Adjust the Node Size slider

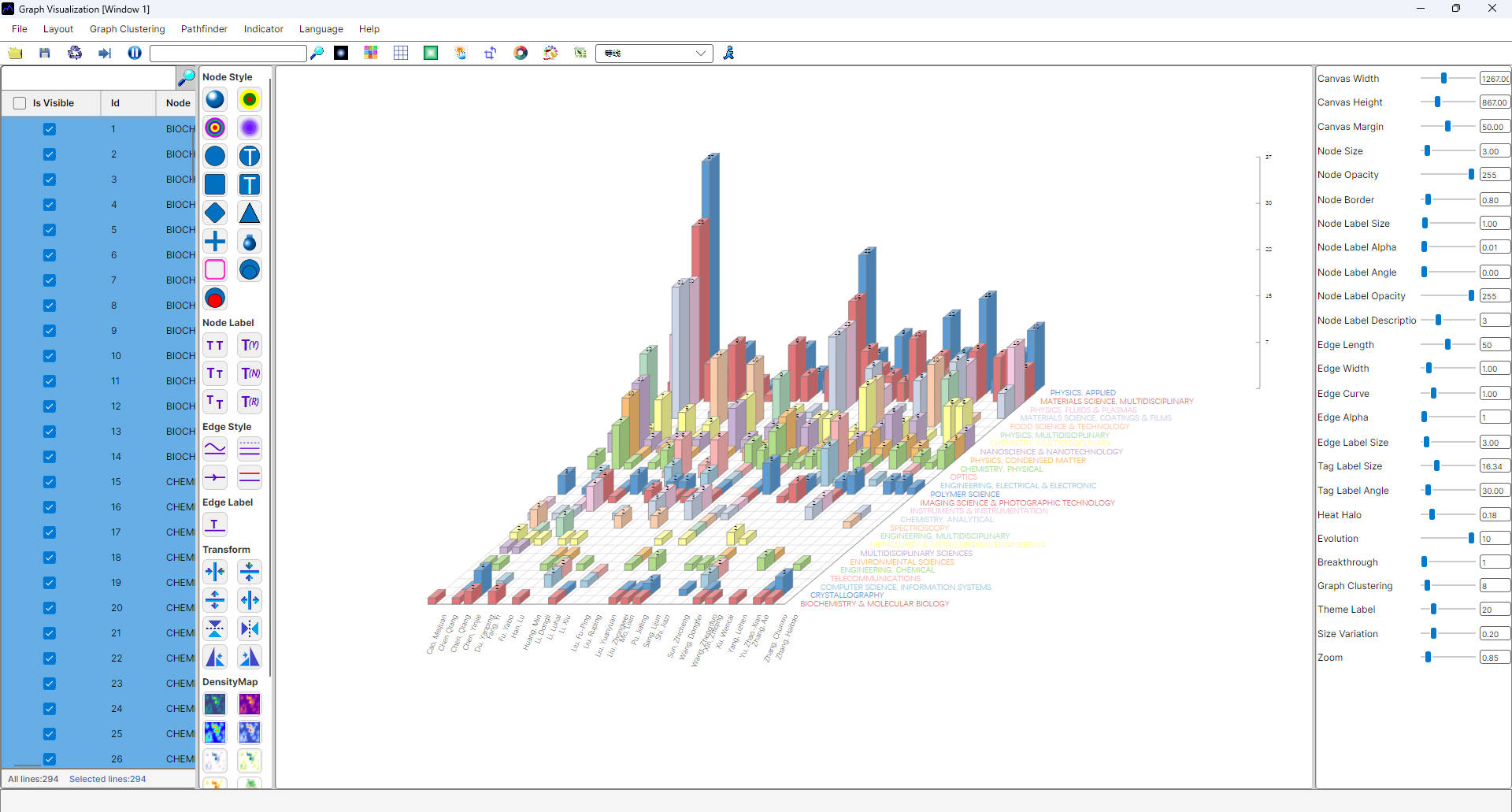pyautogui.click(x=1427, y=150)
